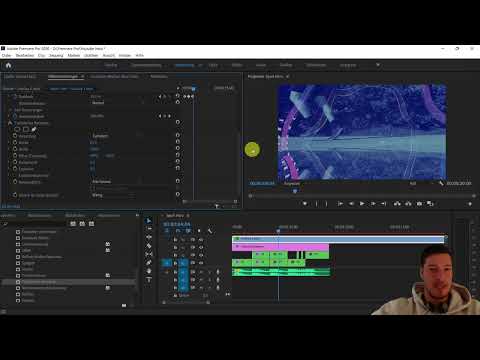Open Sequenz menu
The width and height of the screenshot is (480, 360).
(x=56, y=55)
